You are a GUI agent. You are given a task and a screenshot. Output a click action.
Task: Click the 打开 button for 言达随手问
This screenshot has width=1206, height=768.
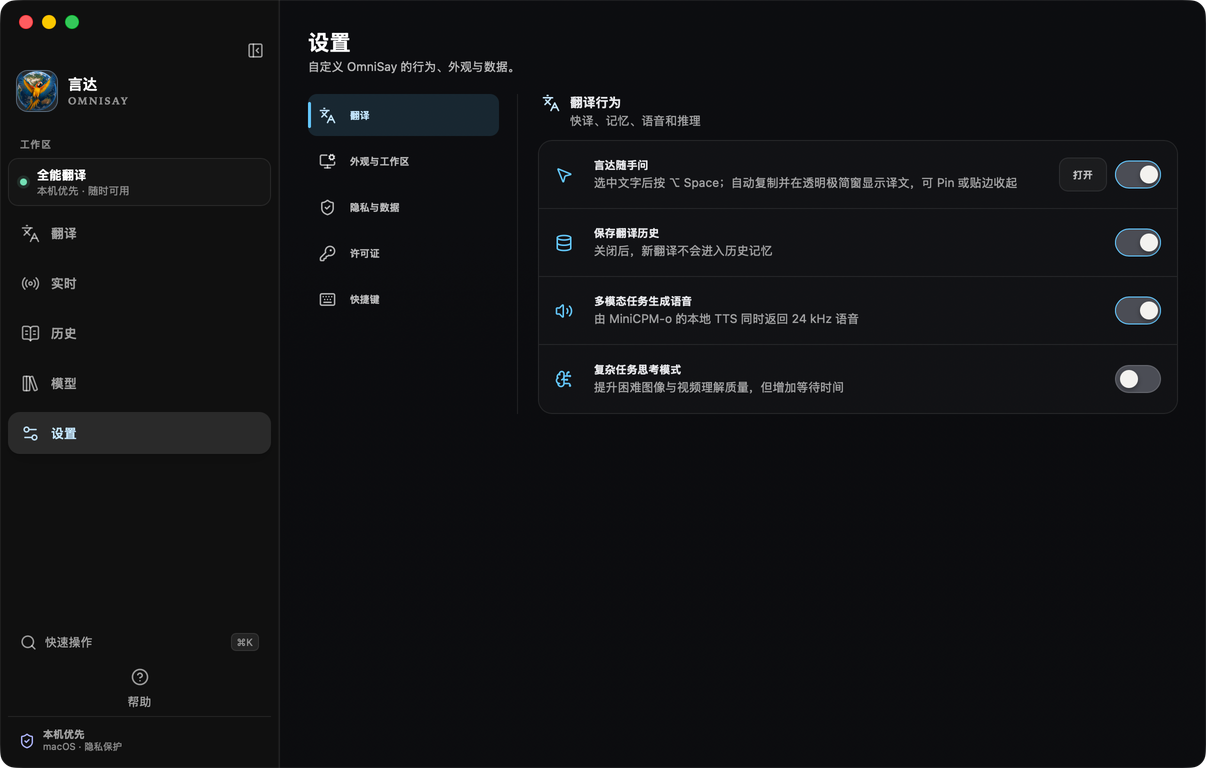click(1083, 175)
